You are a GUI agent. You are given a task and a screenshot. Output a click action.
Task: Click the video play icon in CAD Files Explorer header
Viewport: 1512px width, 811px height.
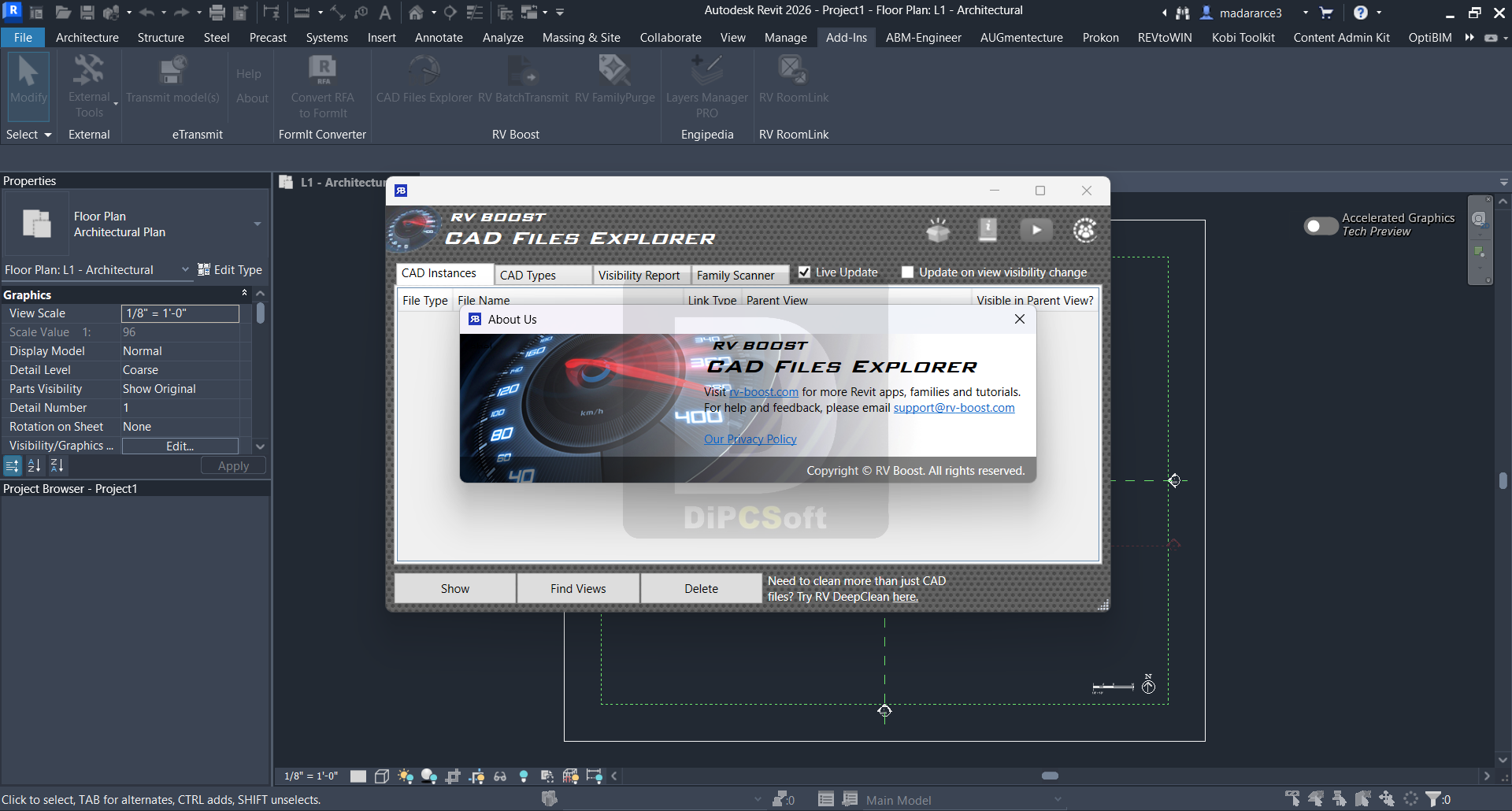click(1036, 230)
